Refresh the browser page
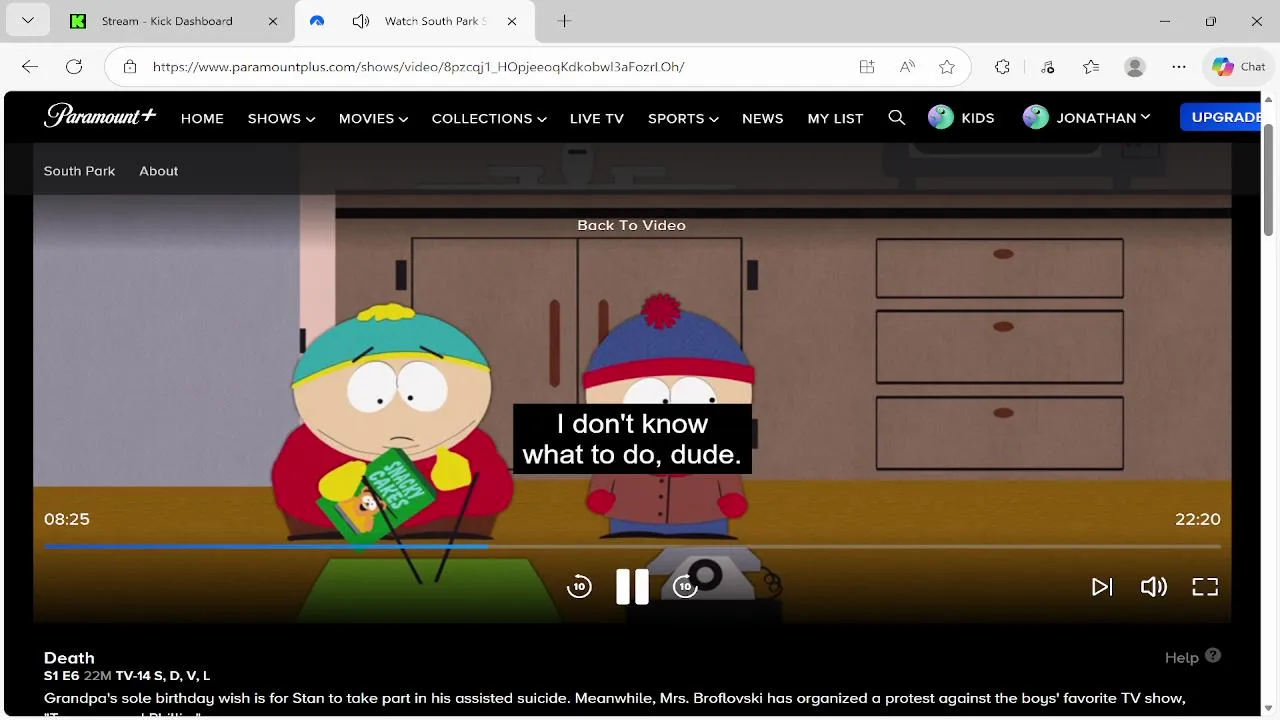The image size is (1280, 720). pyautogui.click(x=74, y=67)
